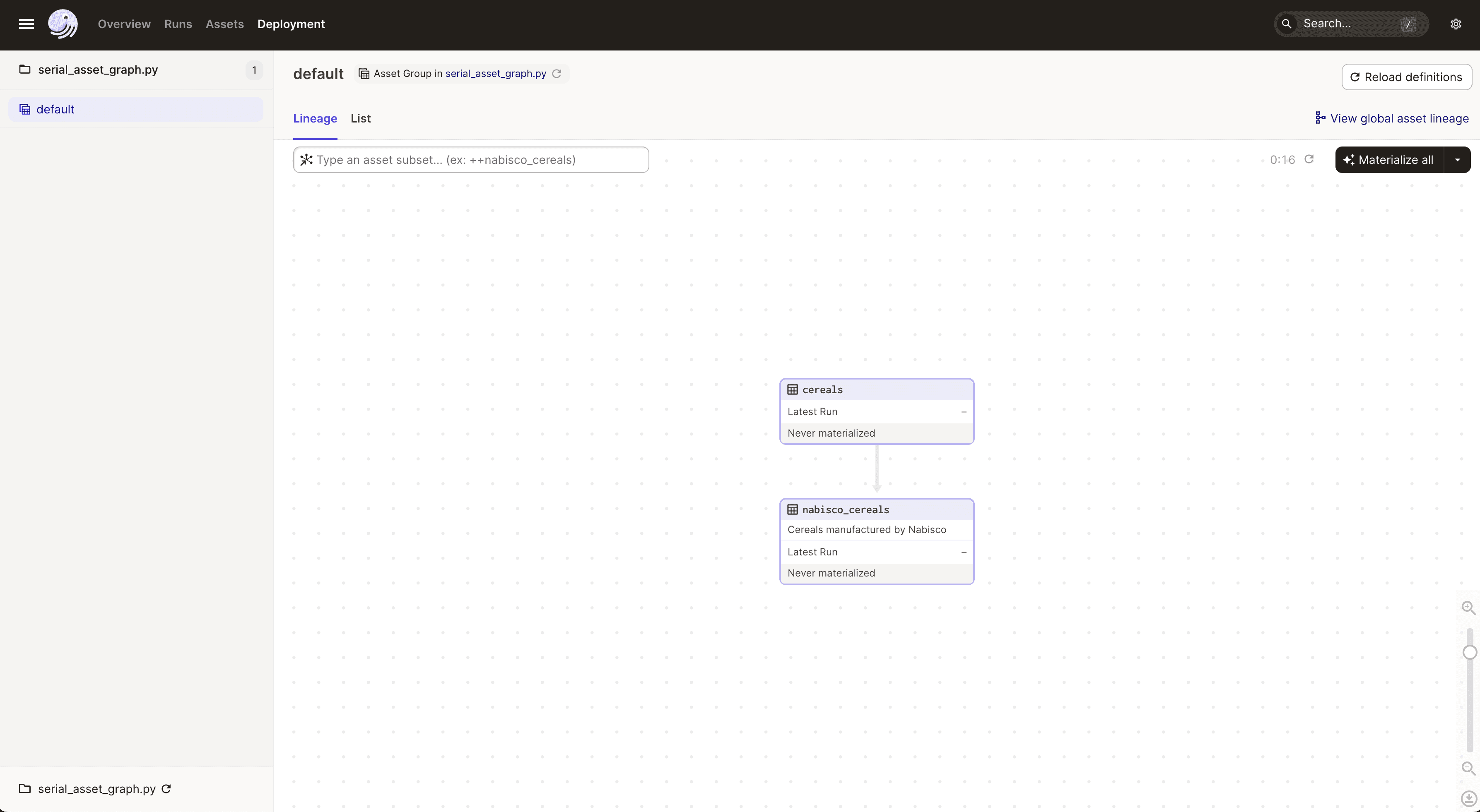
Task: Open the hamburger navigation menu
Action: coord(27,24)
